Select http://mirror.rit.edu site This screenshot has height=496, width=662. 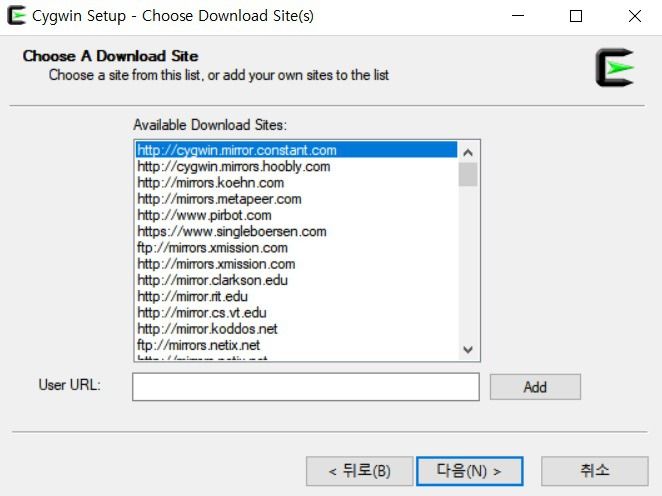(x=296, y=296)
